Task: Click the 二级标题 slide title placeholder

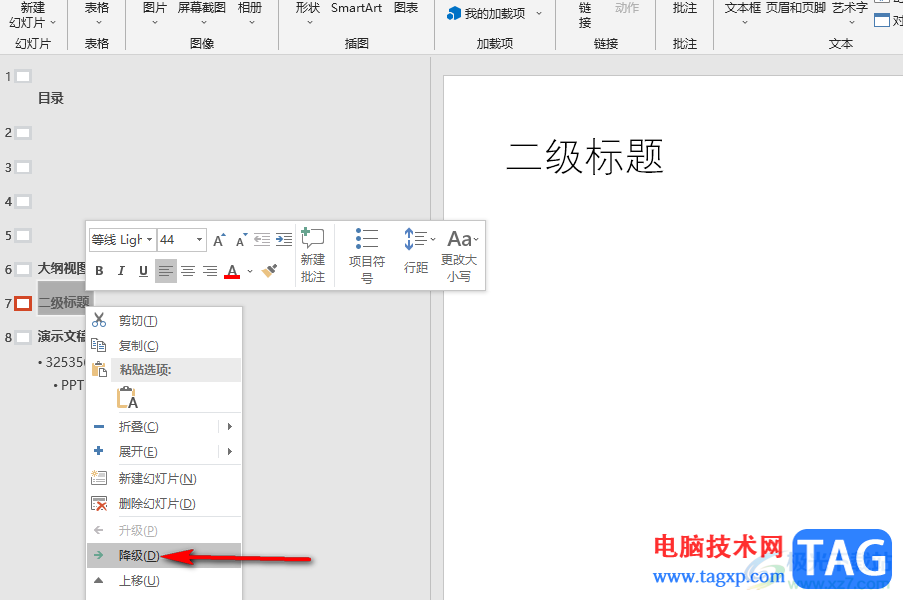Action: click(x=585, y=157)
